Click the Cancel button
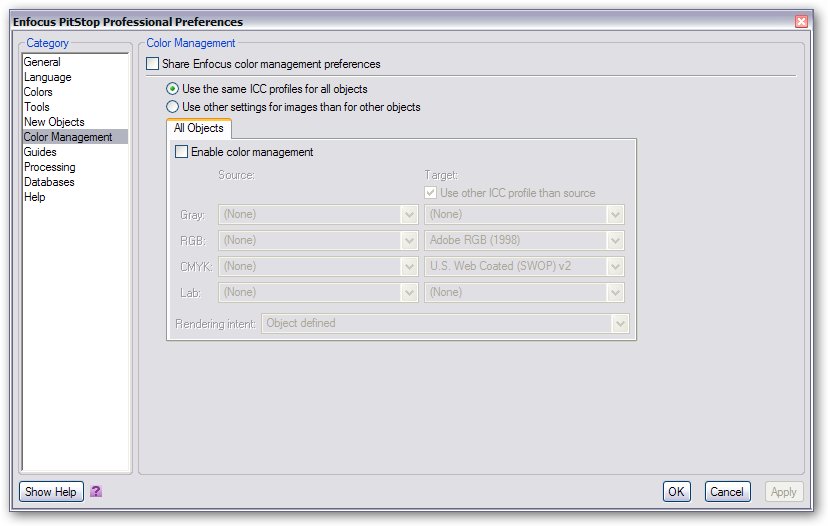 point(727,492)
